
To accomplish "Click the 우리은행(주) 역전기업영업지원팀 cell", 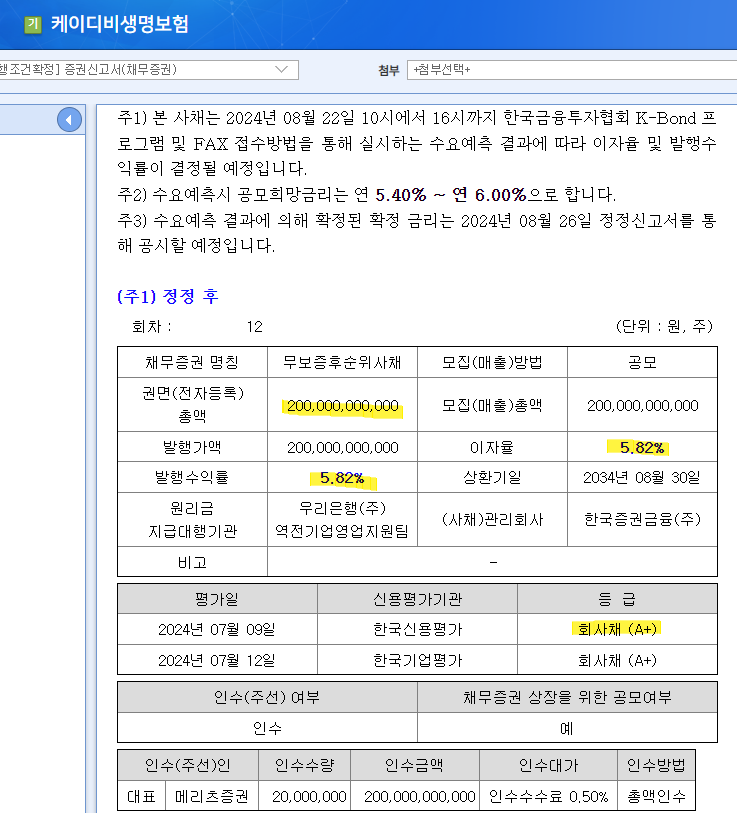I will (x=342, y=520).
